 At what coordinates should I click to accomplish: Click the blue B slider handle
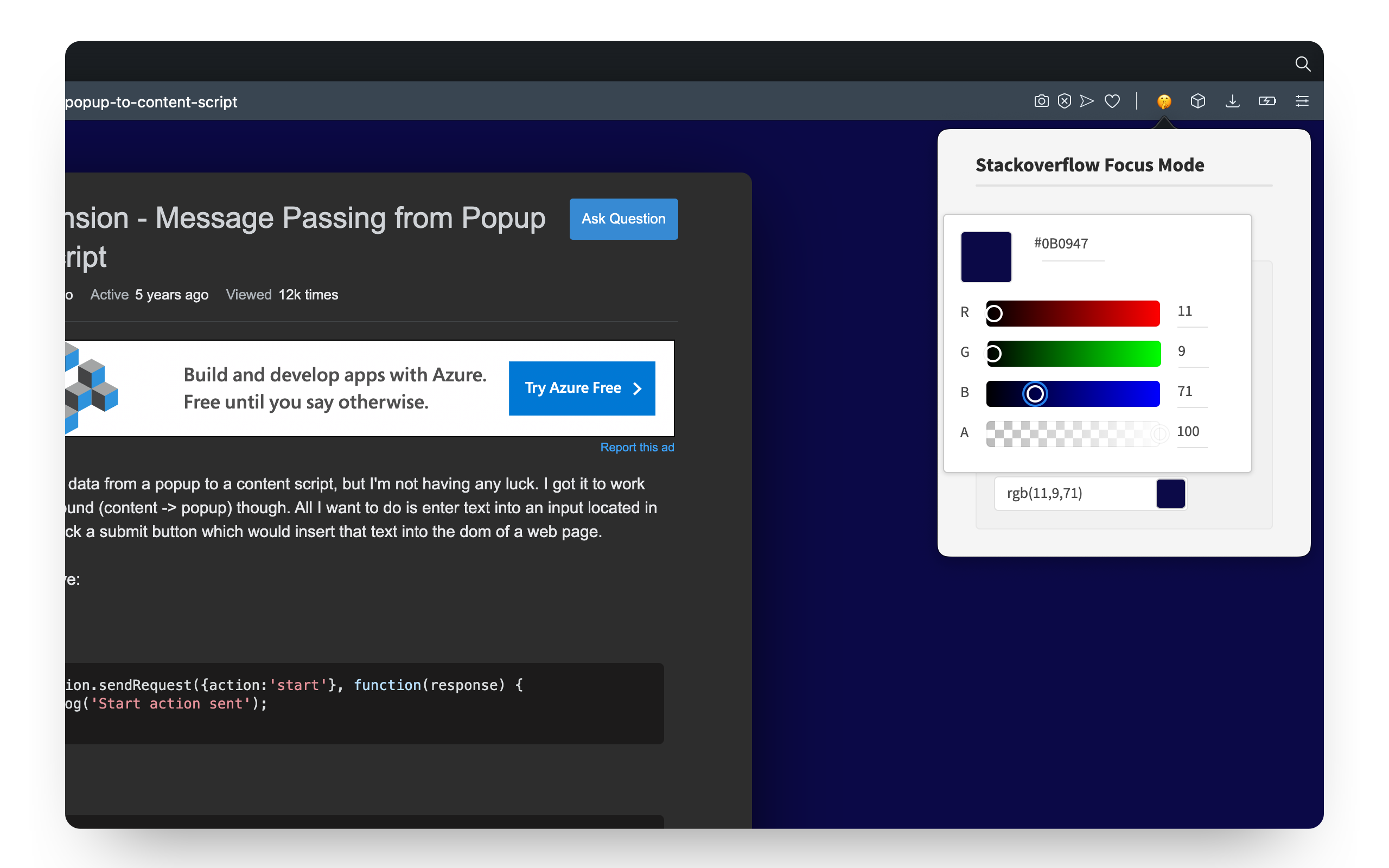(1035, 394)
